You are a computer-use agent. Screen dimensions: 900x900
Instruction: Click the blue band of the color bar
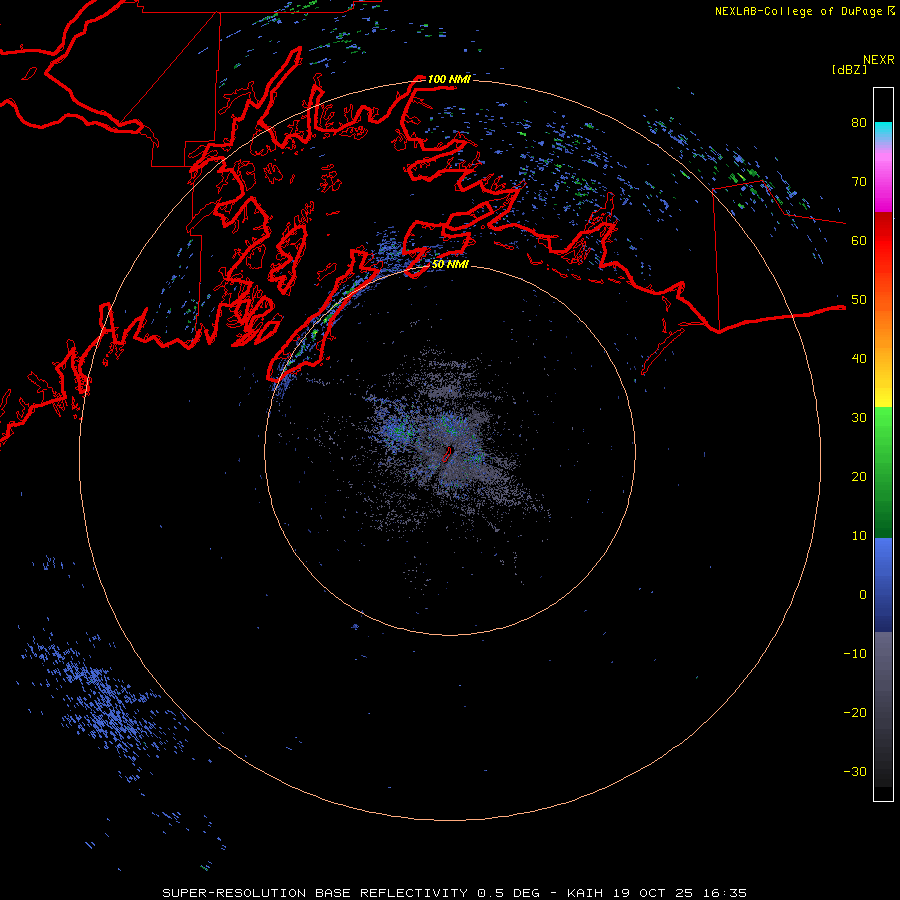point(883,585)
